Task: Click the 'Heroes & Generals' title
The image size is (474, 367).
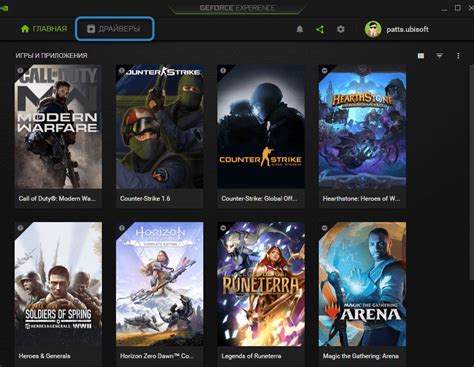Action: (x=44, y=356)
